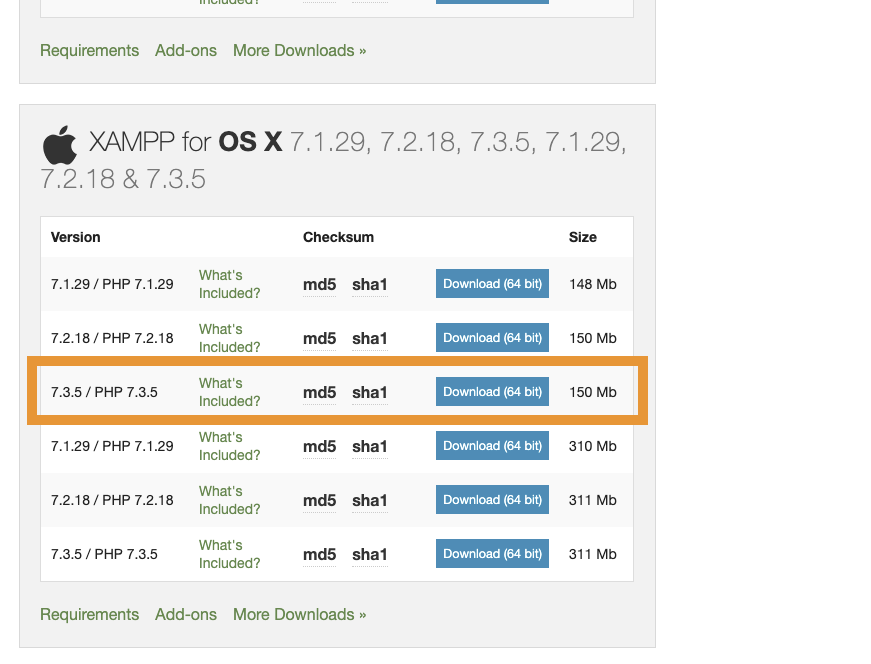Open What's Included for the 310 Mb row
Viewport: 871px width, 664px height.
[229, 446]
